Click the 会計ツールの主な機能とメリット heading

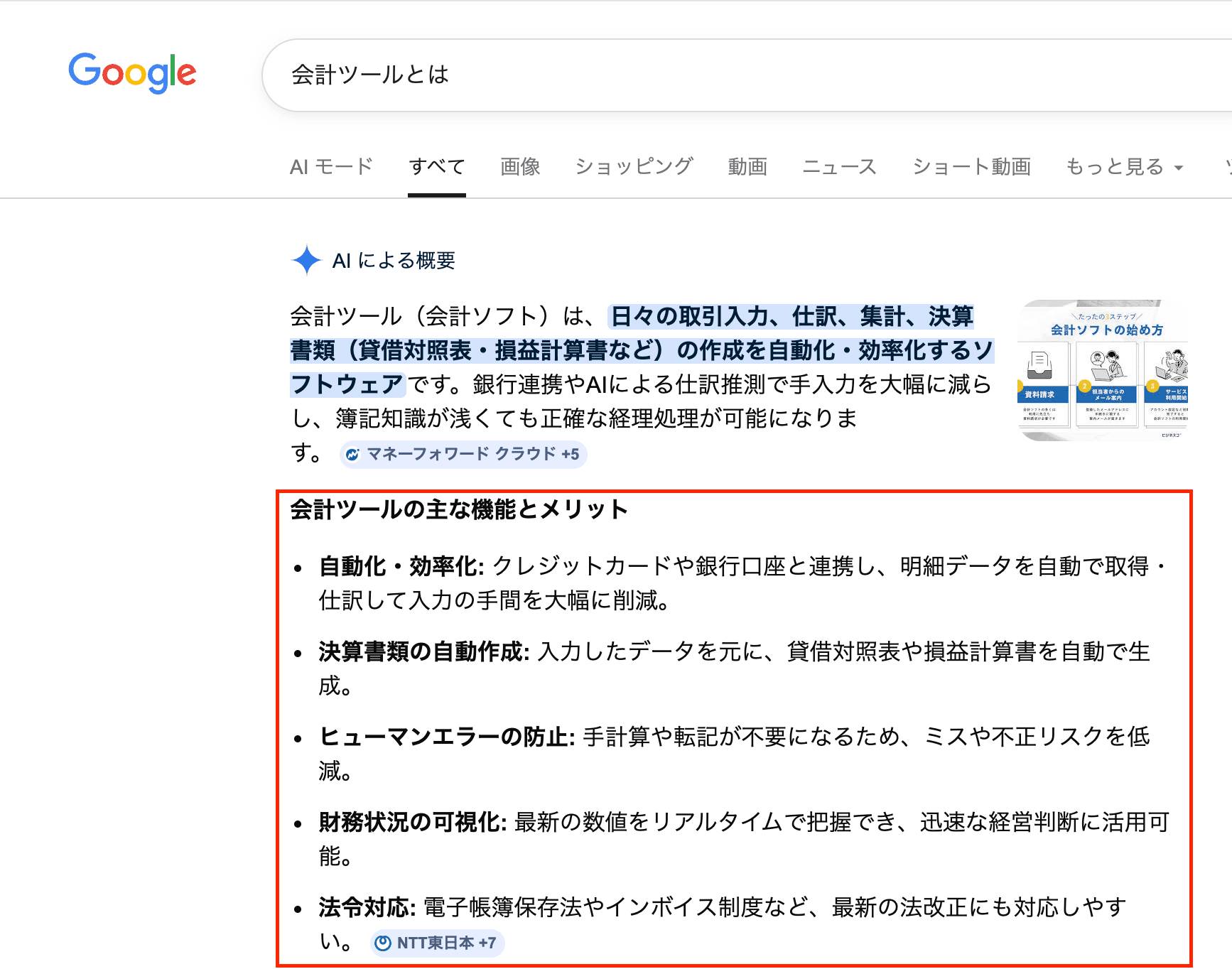pyautogui.click(x=458, y=509)
